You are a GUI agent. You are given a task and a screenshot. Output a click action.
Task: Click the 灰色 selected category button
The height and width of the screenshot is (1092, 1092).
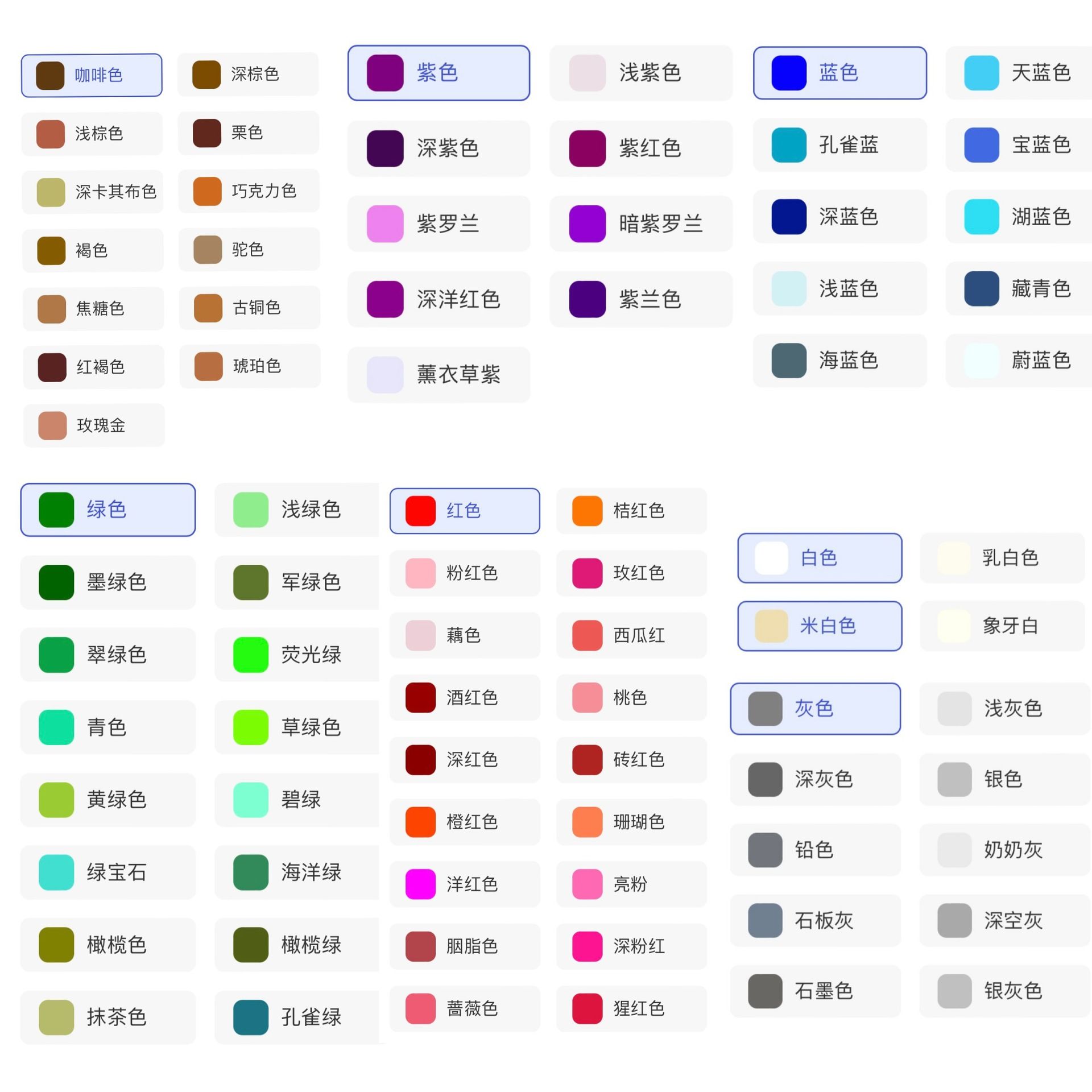click(815, 709)
